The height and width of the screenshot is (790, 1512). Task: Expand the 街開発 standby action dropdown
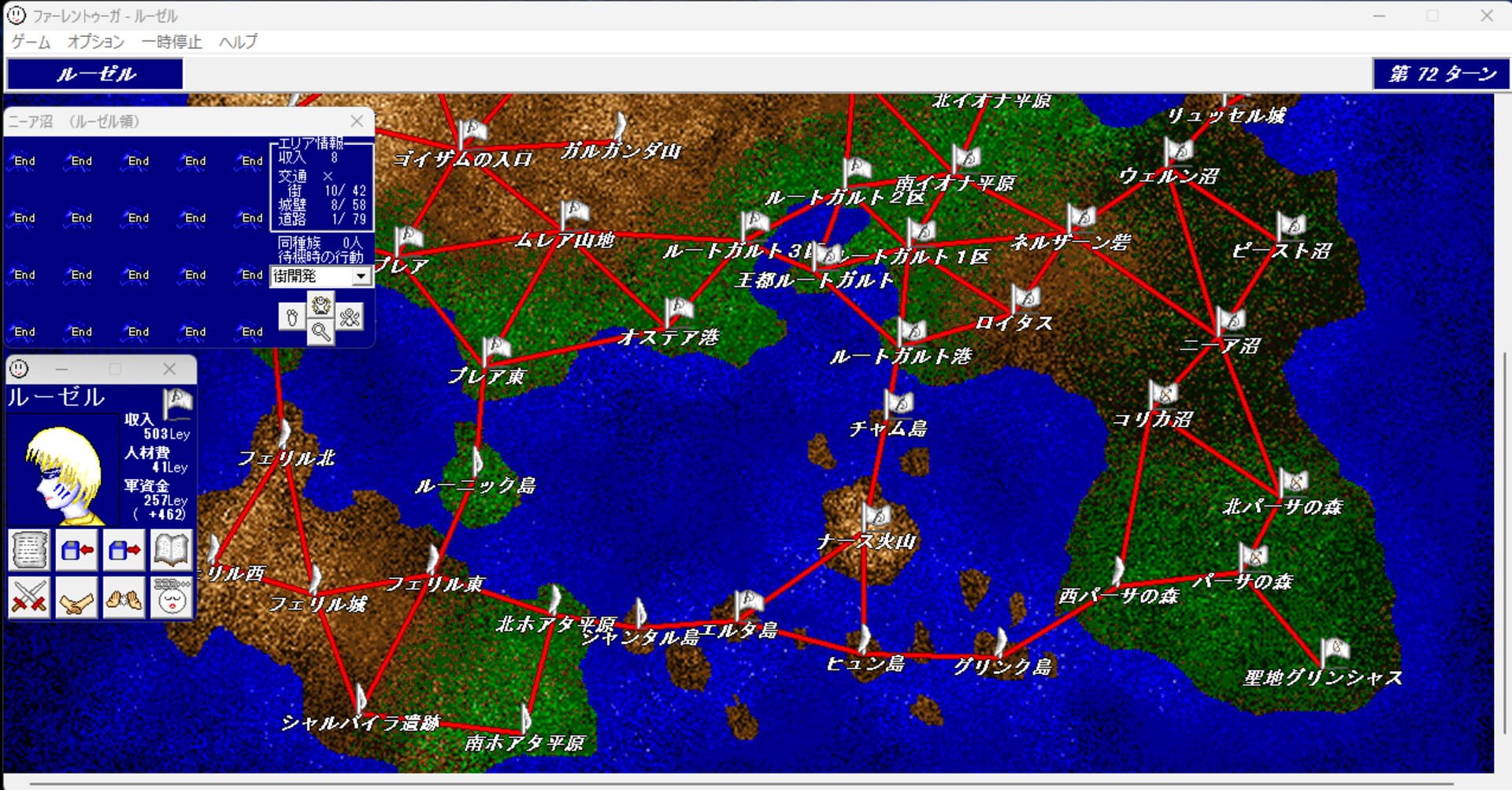pos(361,276)
